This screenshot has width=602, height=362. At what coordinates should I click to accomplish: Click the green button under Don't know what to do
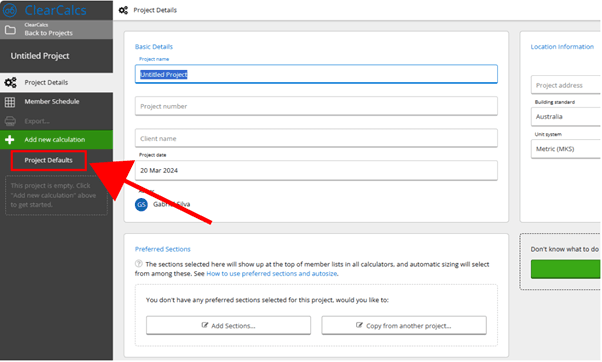566,269
